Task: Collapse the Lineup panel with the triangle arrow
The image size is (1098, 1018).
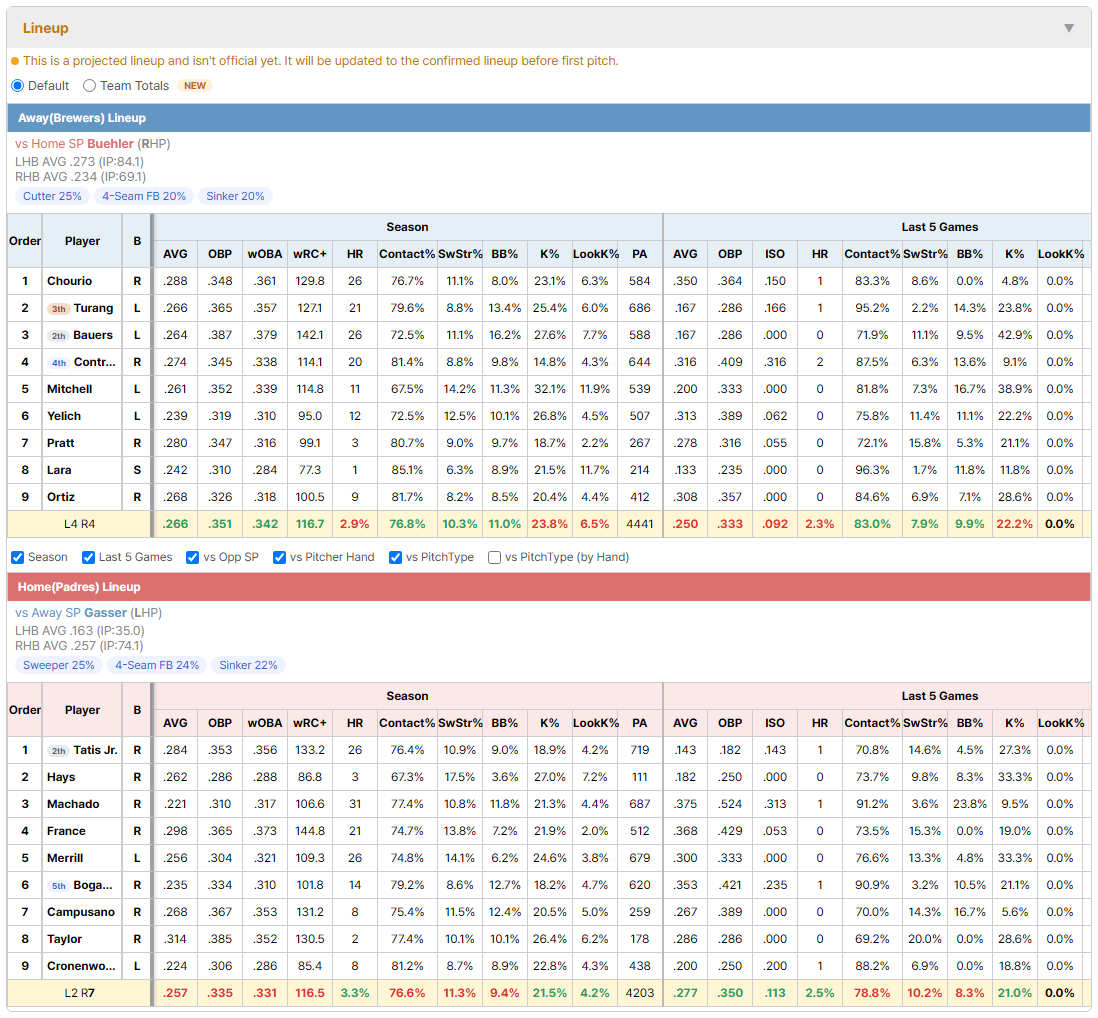Action: pos(1069,28)
